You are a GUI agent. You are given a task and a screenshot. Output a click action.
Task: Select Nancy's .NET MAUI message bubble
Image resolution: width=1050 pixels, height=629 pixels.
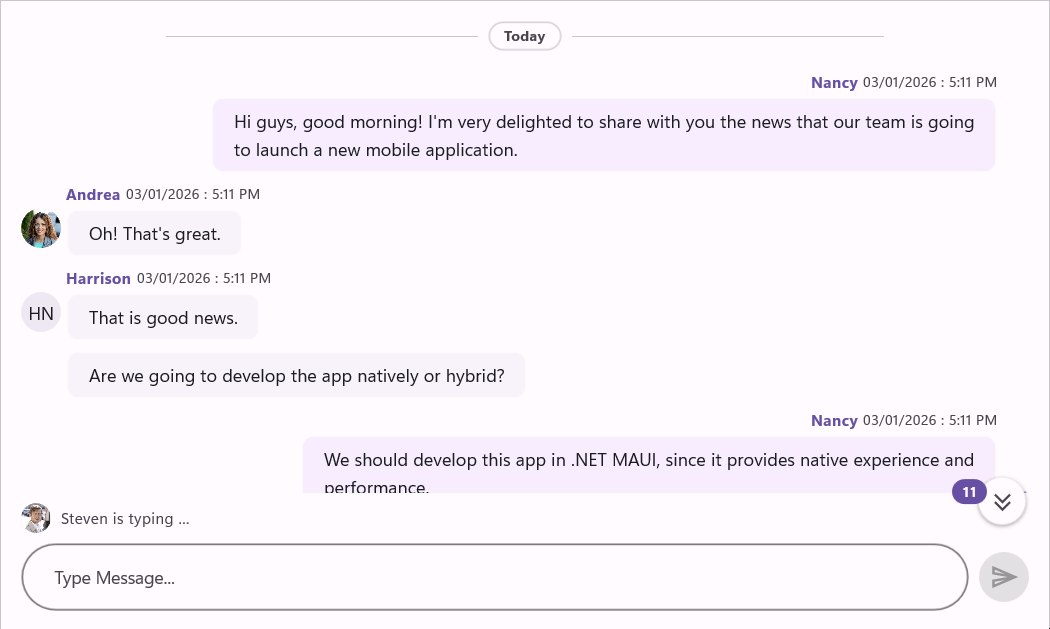648,462
